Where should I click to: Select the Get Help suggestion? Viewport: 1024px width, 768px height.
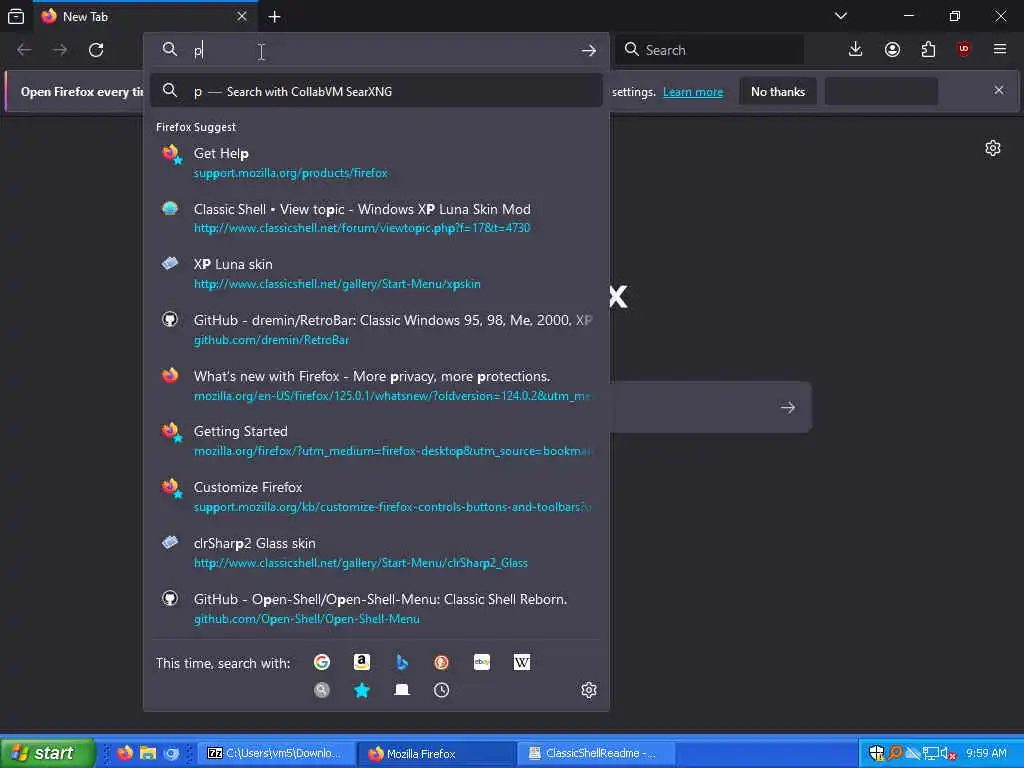(376, 163)
